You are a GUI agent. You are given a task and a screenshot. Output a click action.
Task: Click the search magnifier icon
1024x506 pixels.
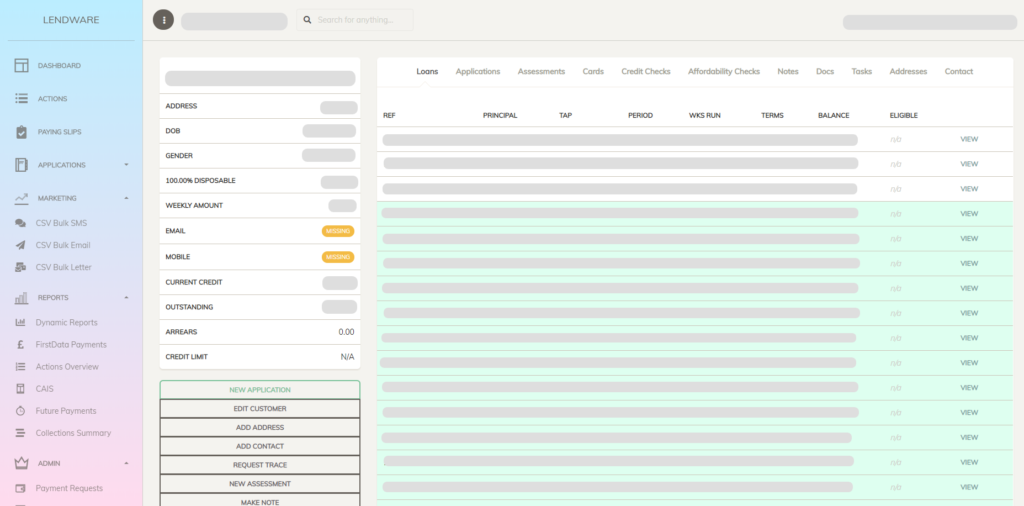[307, 20]
